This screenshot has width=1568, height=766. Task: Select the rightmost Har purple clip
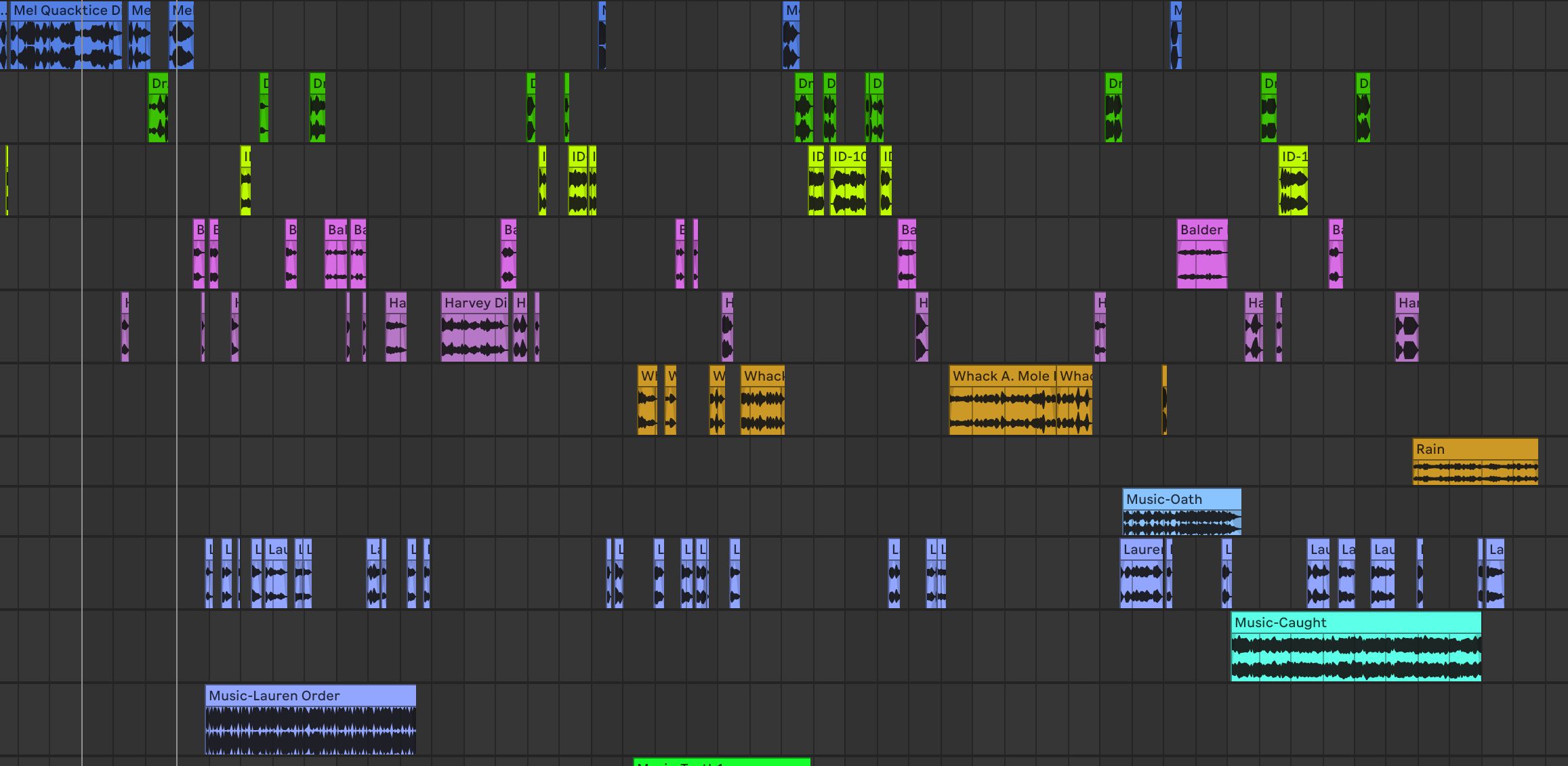pyautogui.click(x=1407, y=328)
